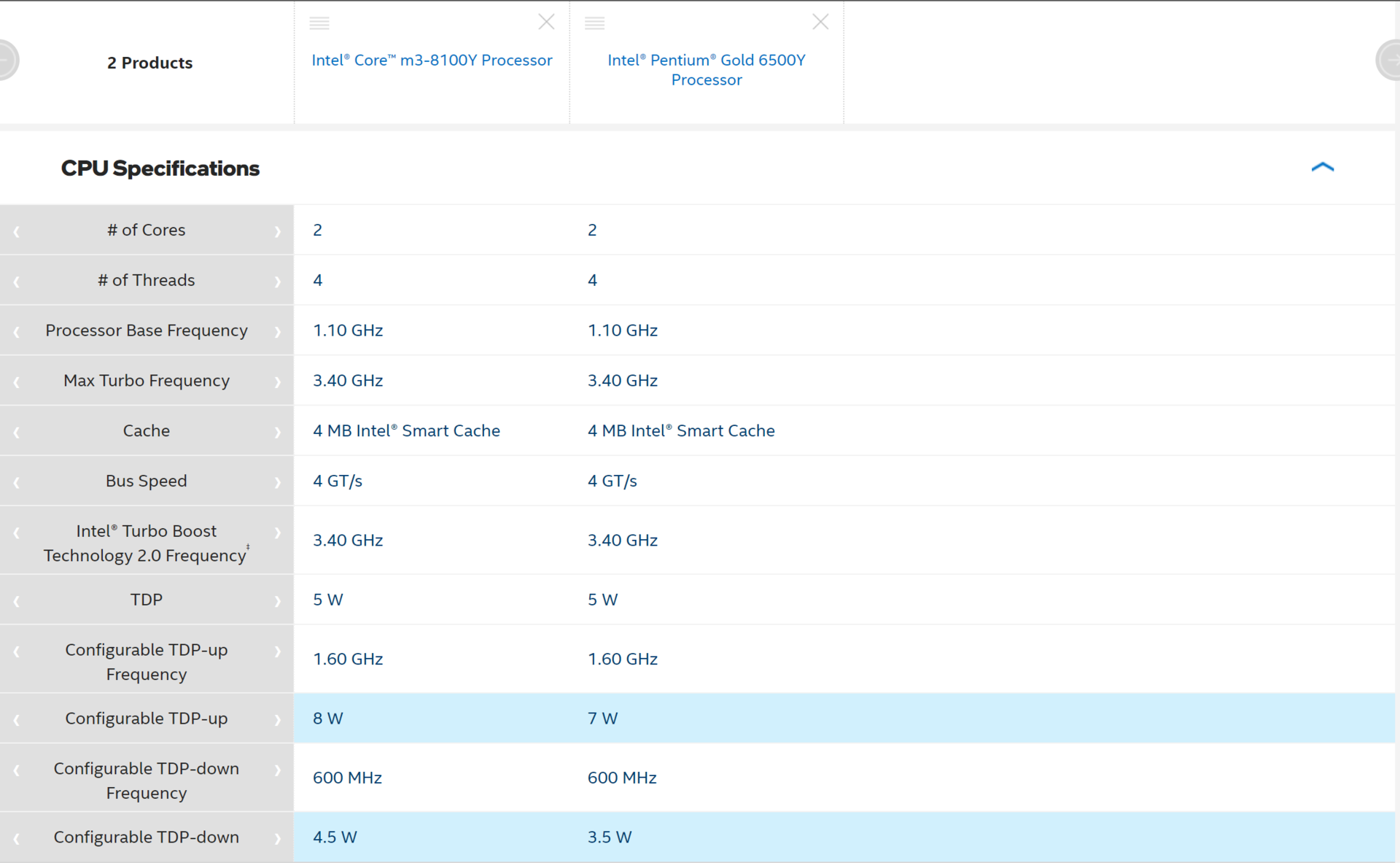Select the Cache row label
The width and height of the screenshot is (1400, 863).
pos(146,430)
